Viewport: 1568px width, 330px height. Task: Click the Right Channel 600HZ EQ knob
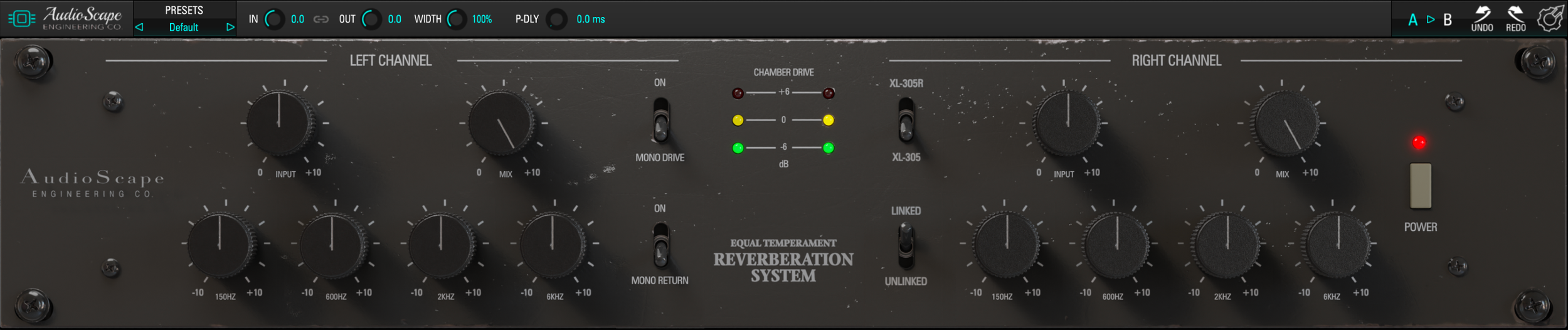pos(1116,244)
